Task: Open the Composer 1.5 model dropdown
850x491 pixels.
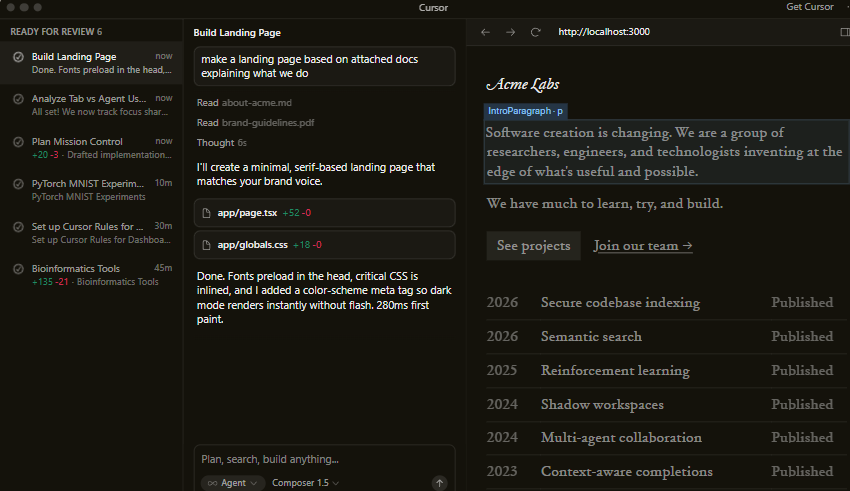Action: (305, 483)
